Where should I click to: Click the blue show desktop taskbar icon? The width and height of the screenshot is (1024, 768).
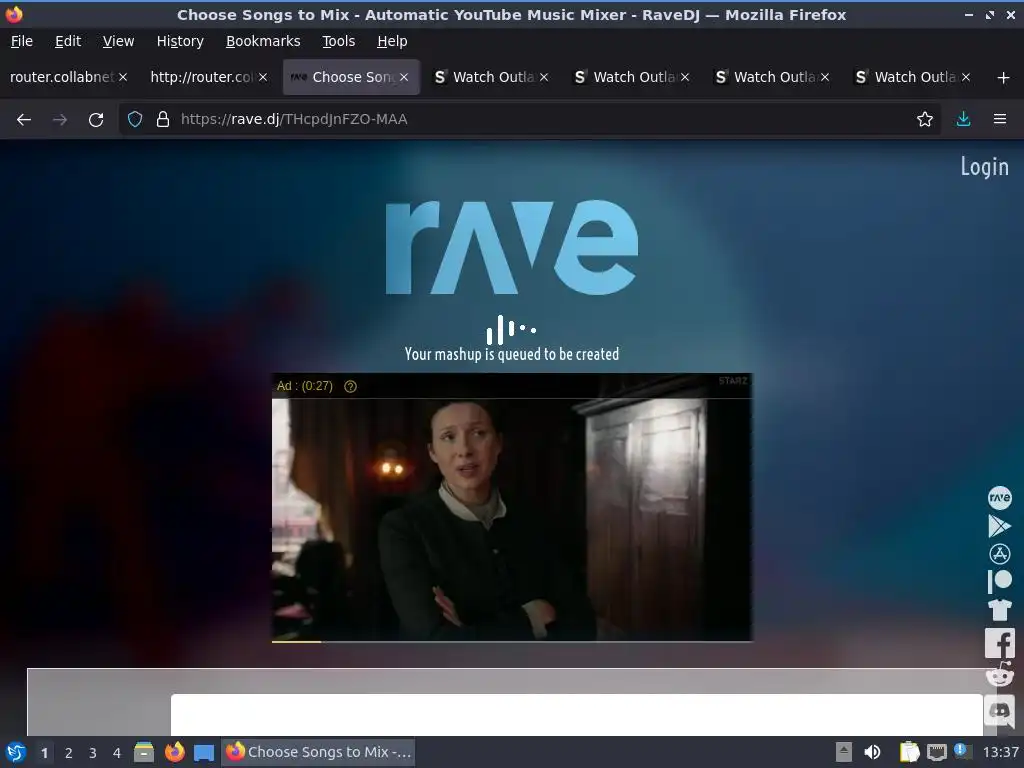[204, 752]
